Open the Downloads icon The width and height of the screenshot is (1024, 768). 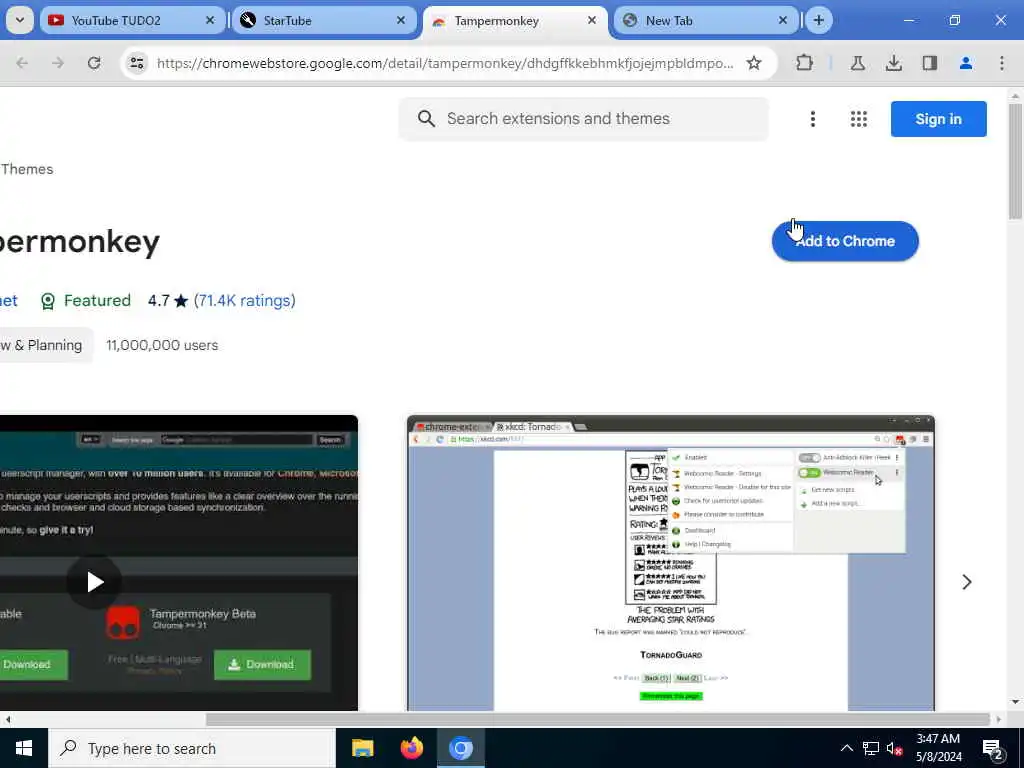click(893, 63)
